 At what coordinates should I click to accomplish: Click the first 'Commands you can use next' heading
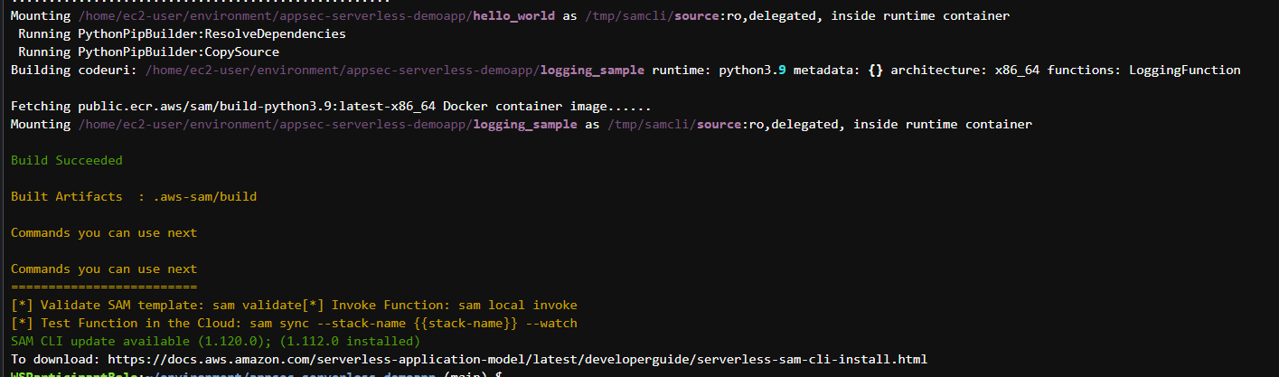[x=104, y=233]
